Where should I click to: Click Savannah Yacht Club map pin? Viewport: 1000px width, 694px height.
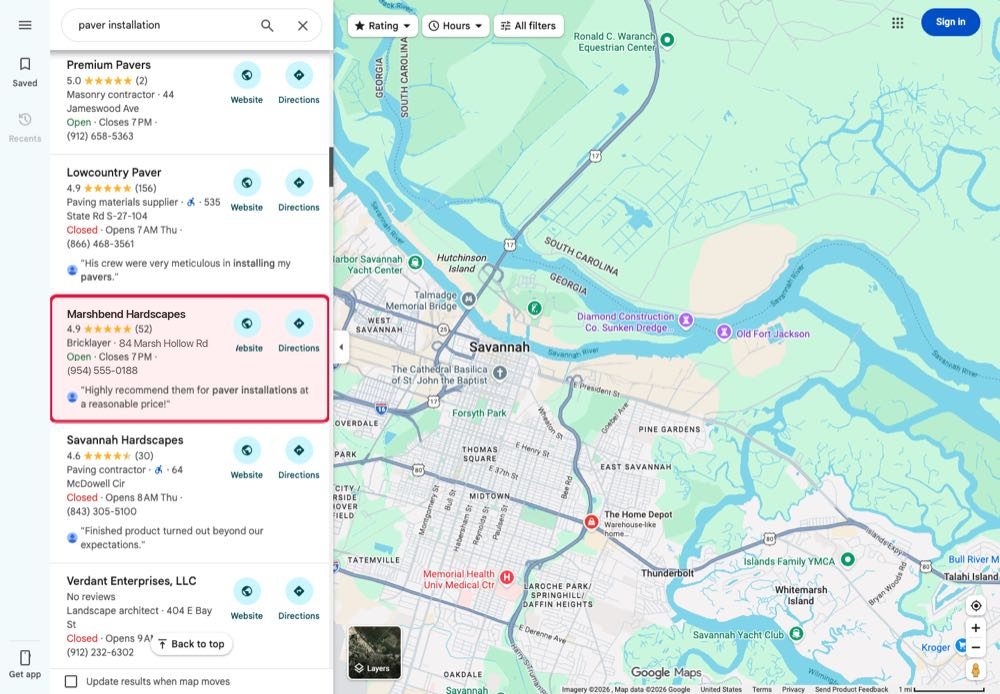click(796, 633)
